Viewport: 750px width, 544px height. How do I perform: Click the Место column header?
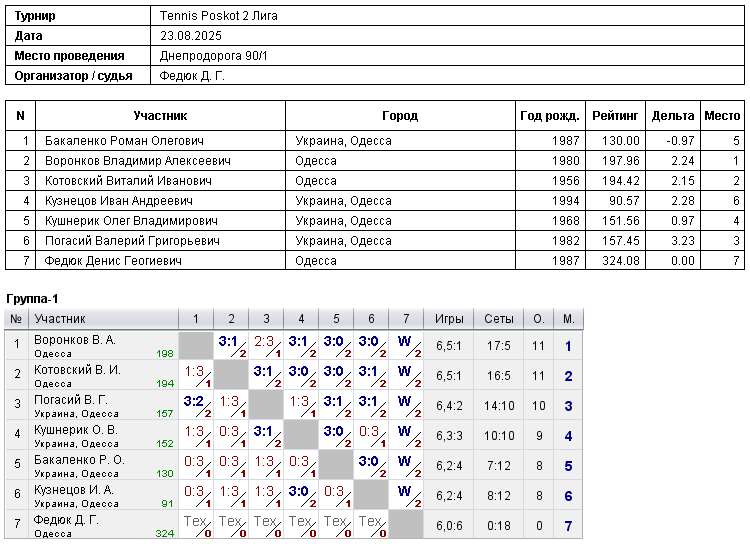[722, 116]
